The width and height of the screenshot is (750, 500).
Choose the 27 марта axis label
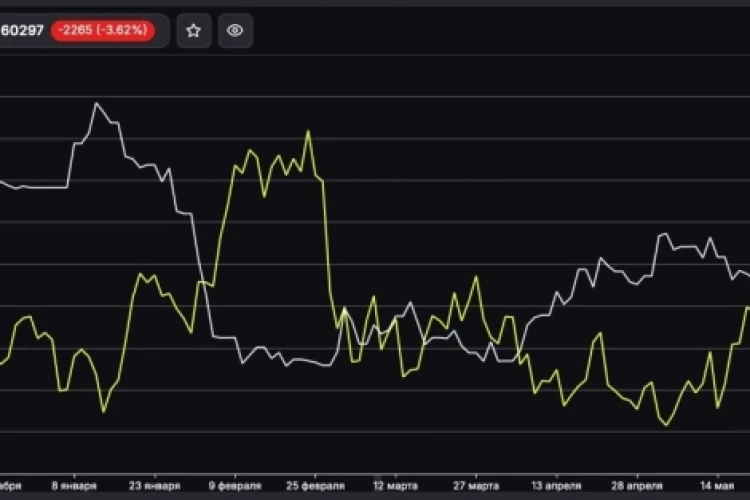tap(476, 486)
